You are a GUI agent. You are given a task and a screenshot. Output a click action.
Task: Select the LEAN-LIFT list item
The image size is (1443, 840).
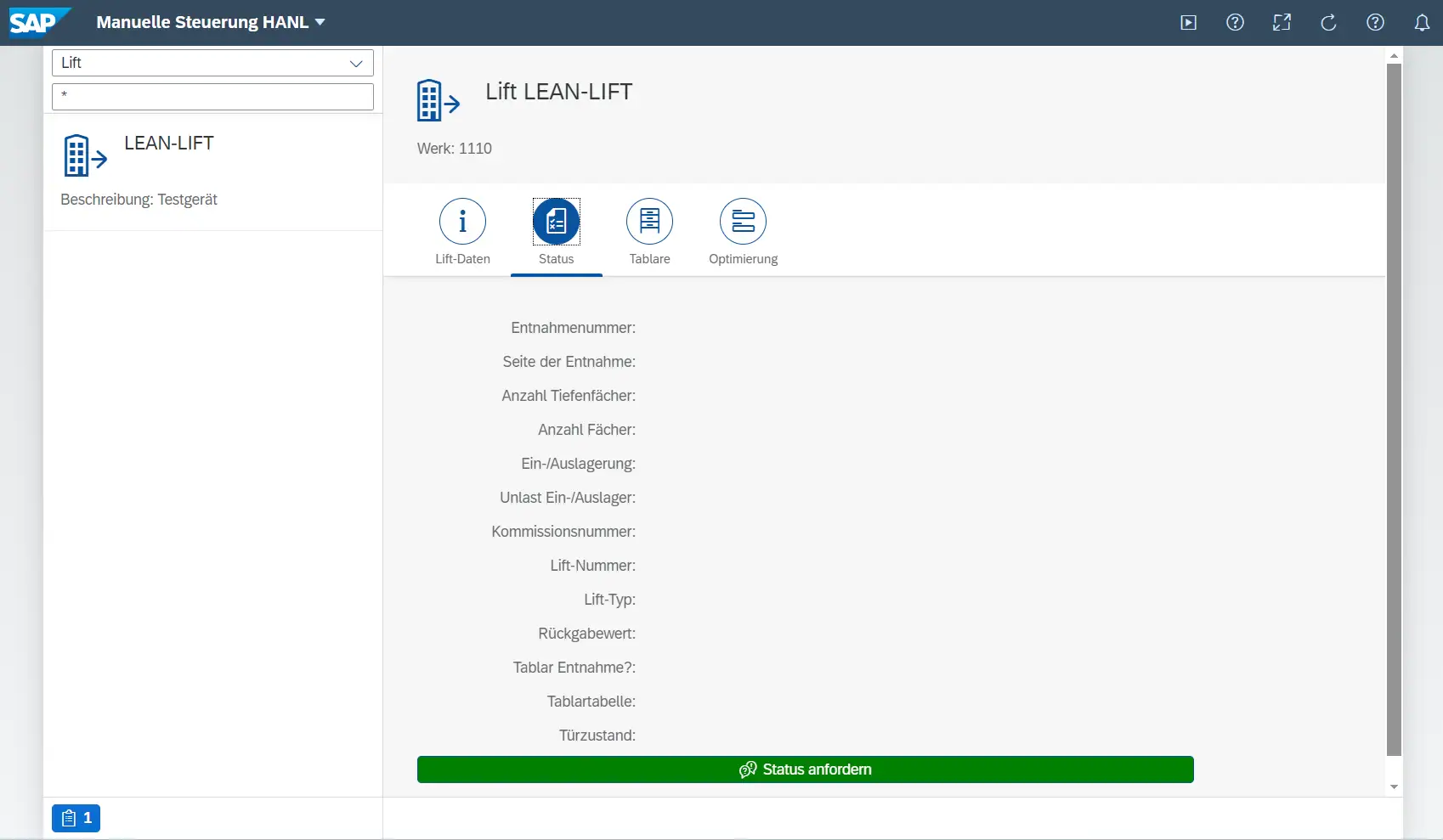click(212, 172)
